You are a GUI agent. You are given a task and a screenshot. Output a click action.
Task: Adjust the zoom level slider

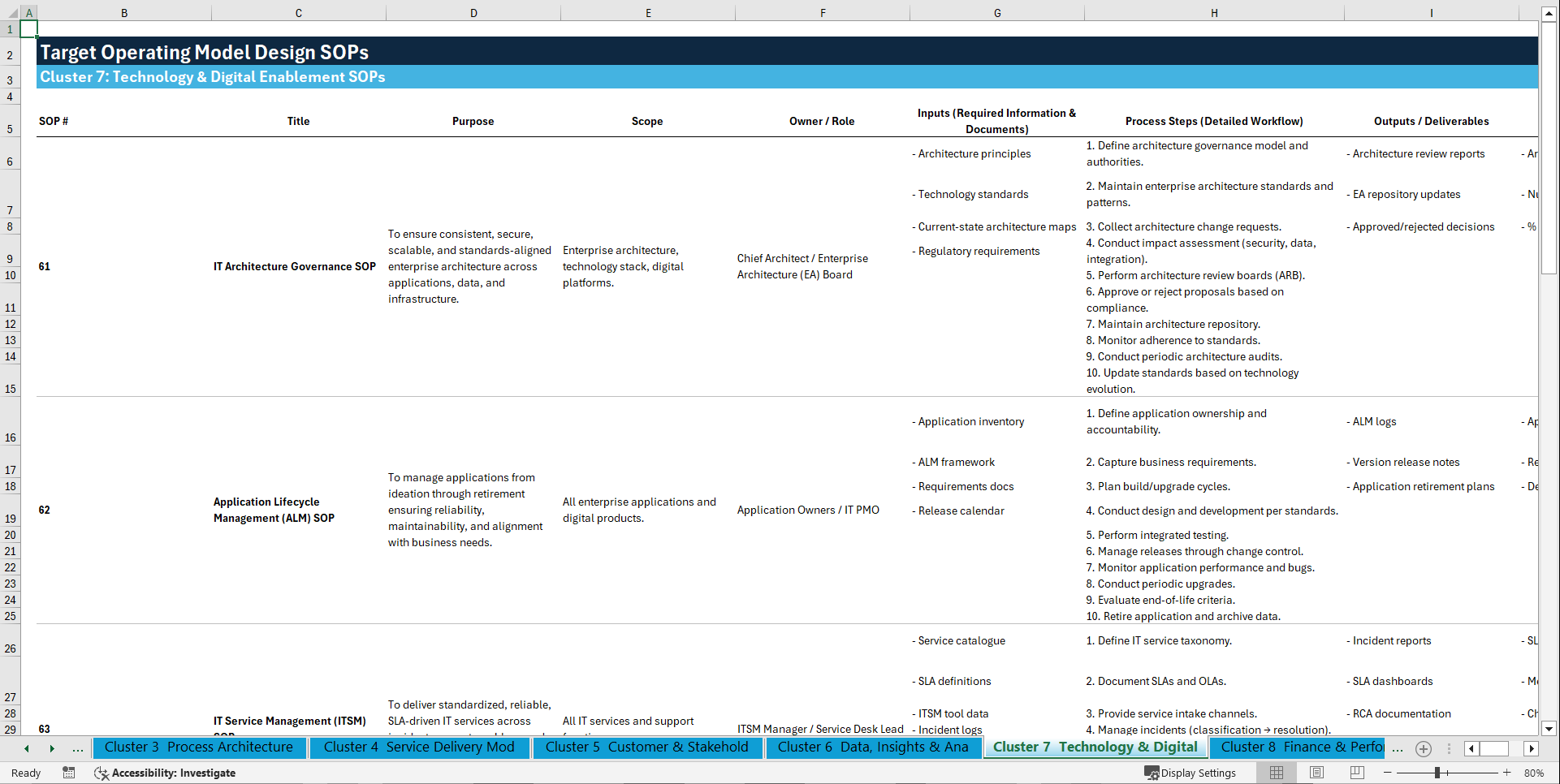coord(1436,773)
